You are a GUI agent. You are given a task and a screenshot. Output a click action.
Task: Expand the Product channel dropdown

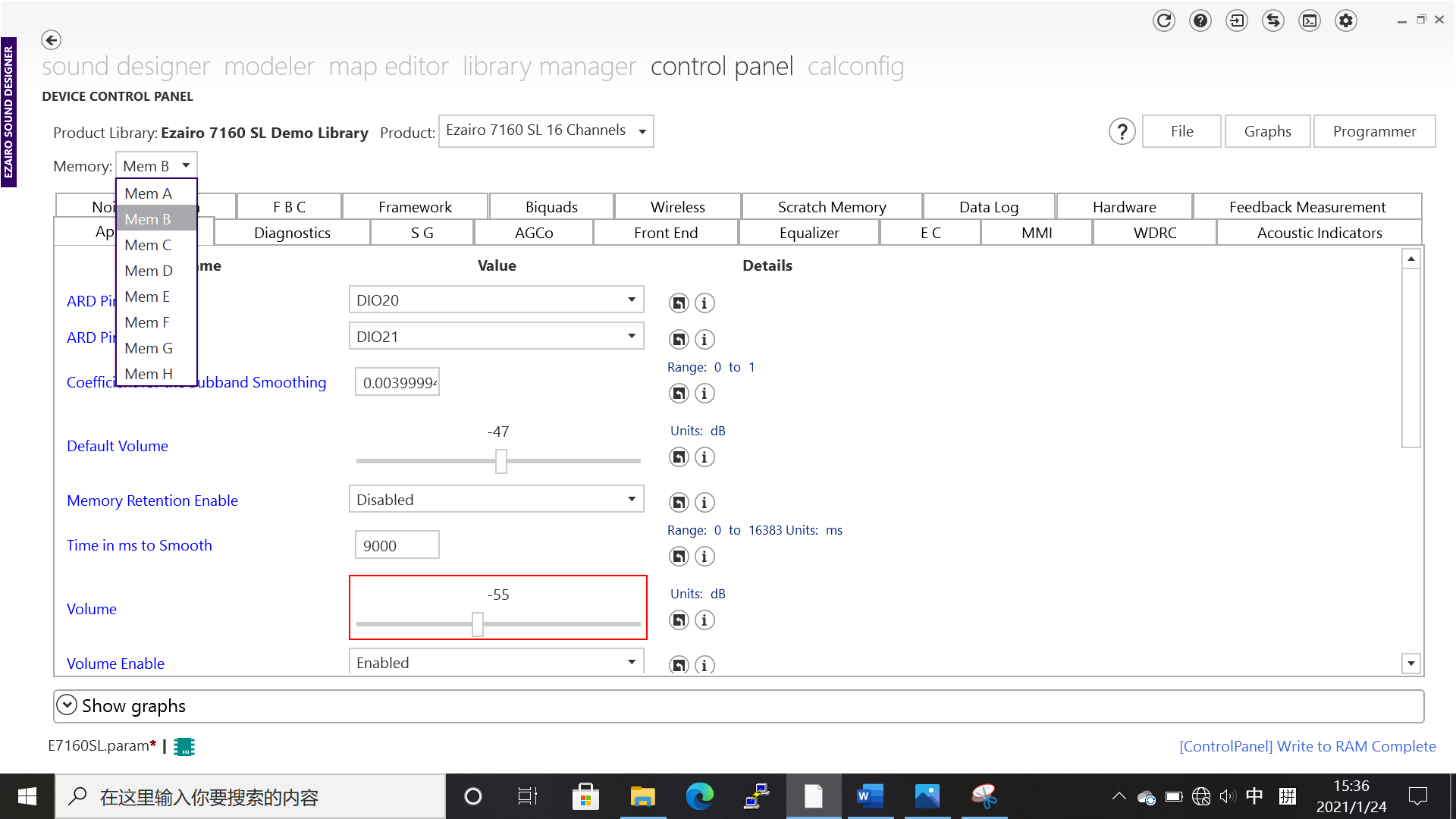546,130
